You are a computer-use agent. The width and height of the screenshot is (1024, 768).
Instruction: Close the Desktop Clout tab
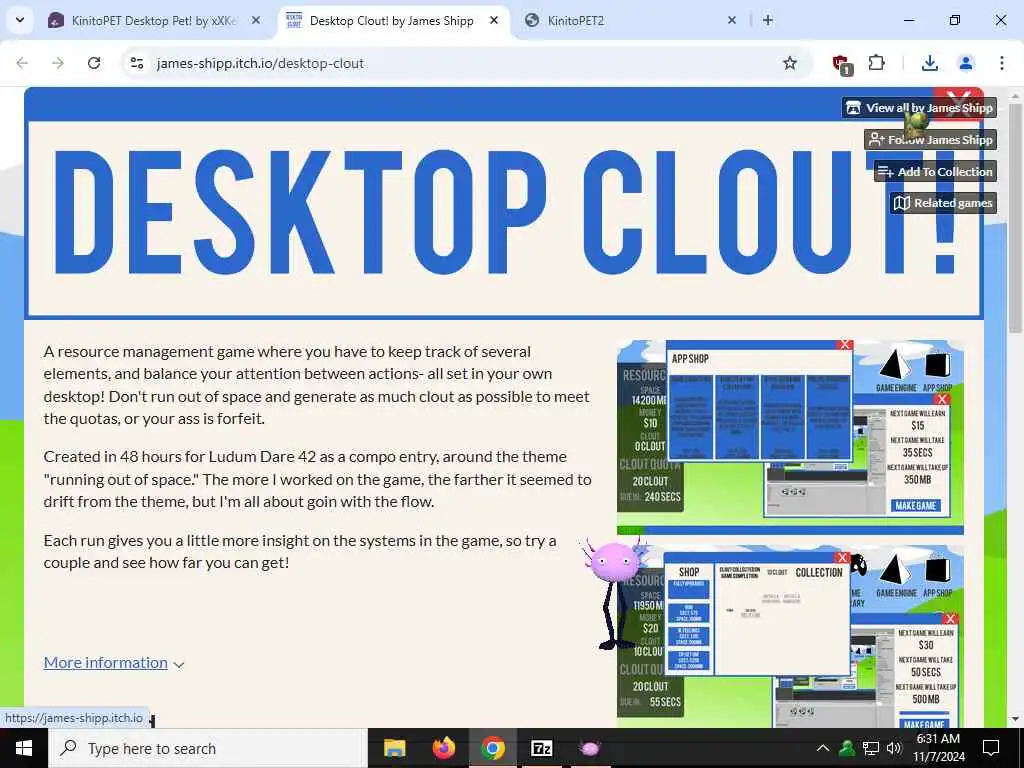pos(494,20)
